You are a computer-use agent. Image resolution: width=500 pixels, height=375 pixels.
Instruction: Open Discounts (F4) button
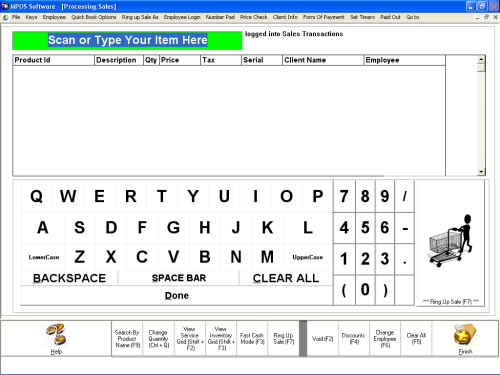click(x=354, y=339)
